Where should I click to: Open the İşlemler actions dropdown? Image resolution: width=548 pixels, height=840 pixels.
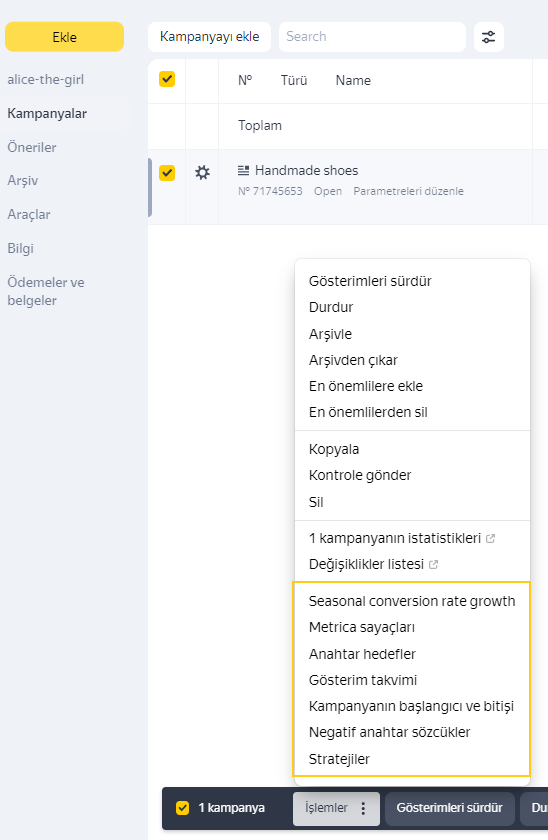point(336,808)
